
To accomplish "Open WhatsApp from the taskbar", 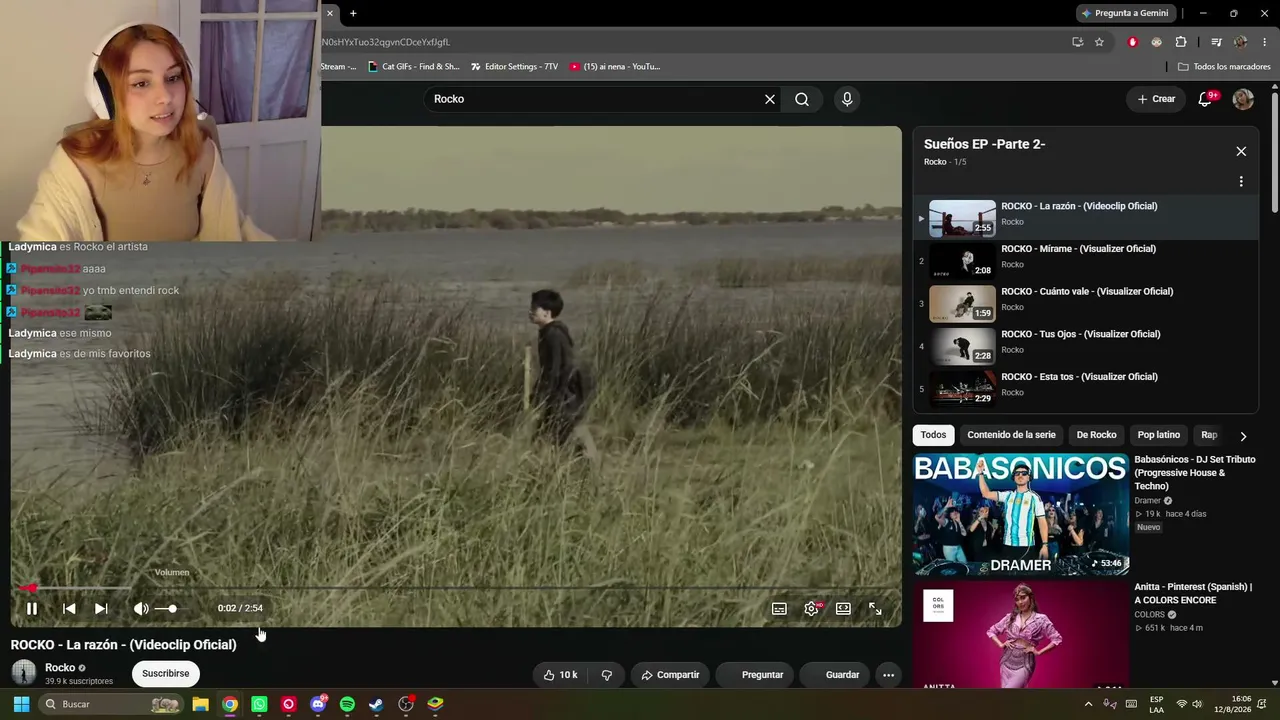I will click(259, 704).
